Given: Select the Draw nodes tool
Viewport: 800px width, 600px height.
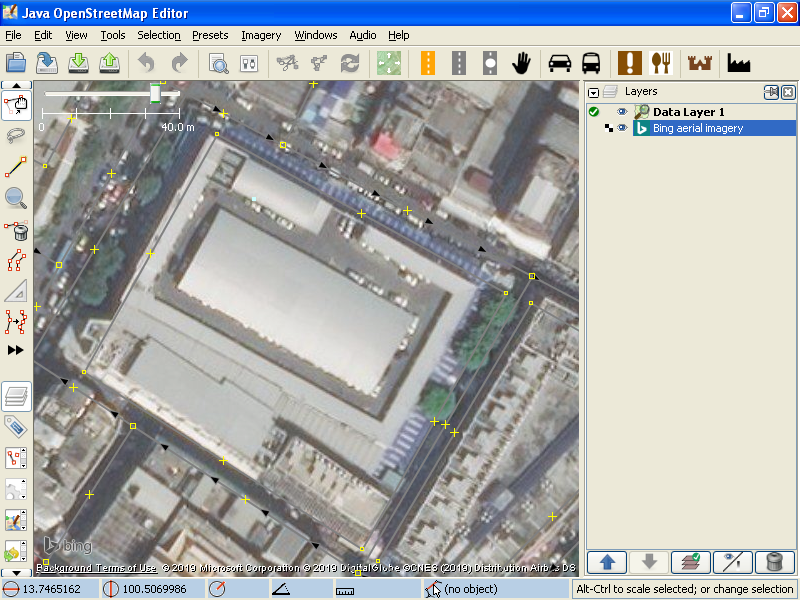Looking at the screenshot, I should coord(16,167).
